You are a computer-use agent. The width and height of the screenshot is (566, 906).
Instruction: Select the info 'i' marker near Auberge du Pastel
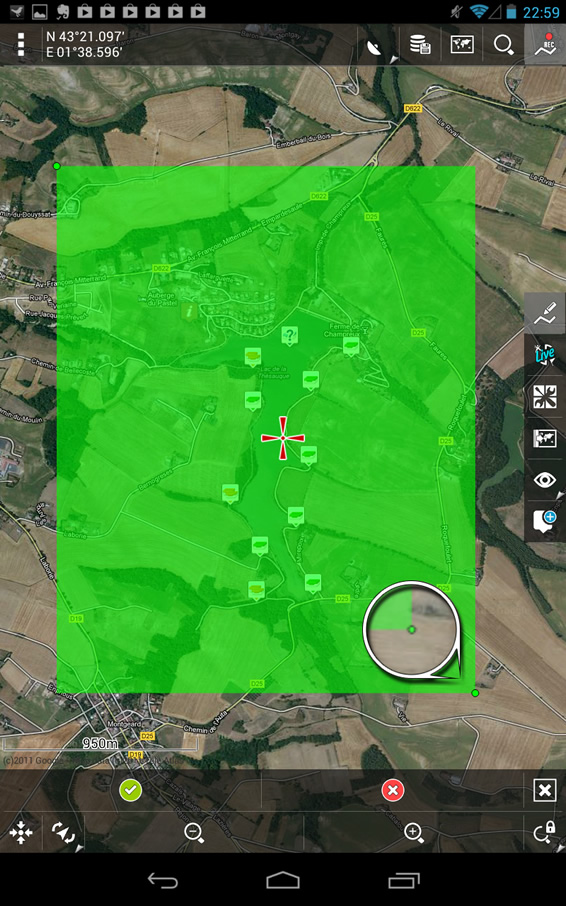click(189, 311)
